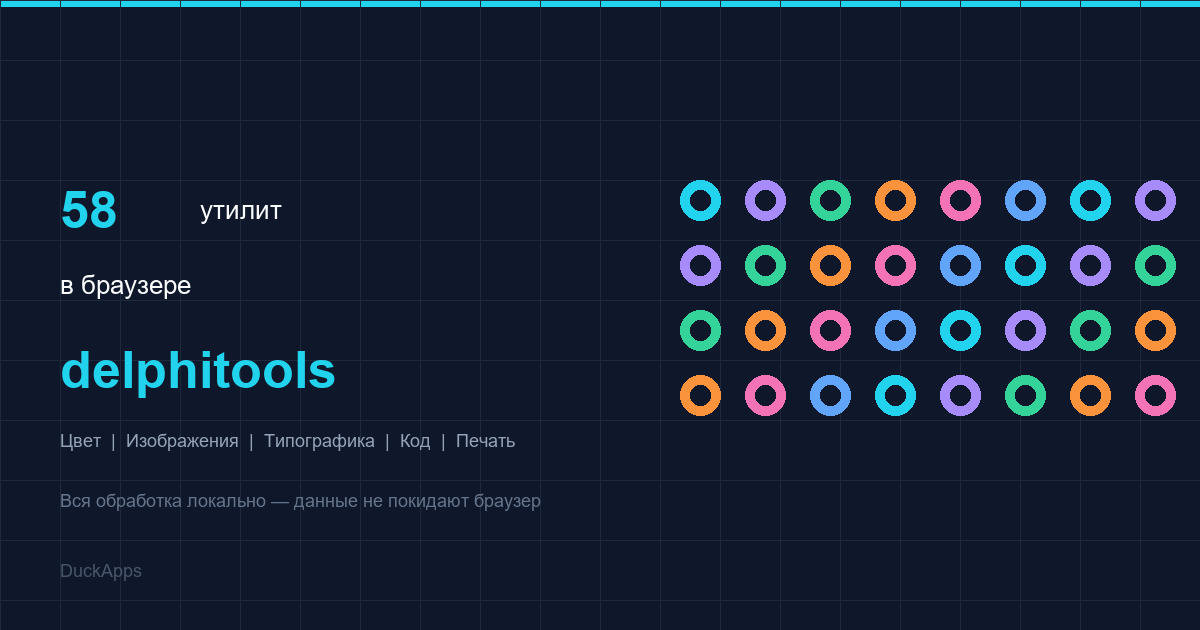Click the text в браузере
The width and height of the screenshot is (1200, 630).
point(125,286)
